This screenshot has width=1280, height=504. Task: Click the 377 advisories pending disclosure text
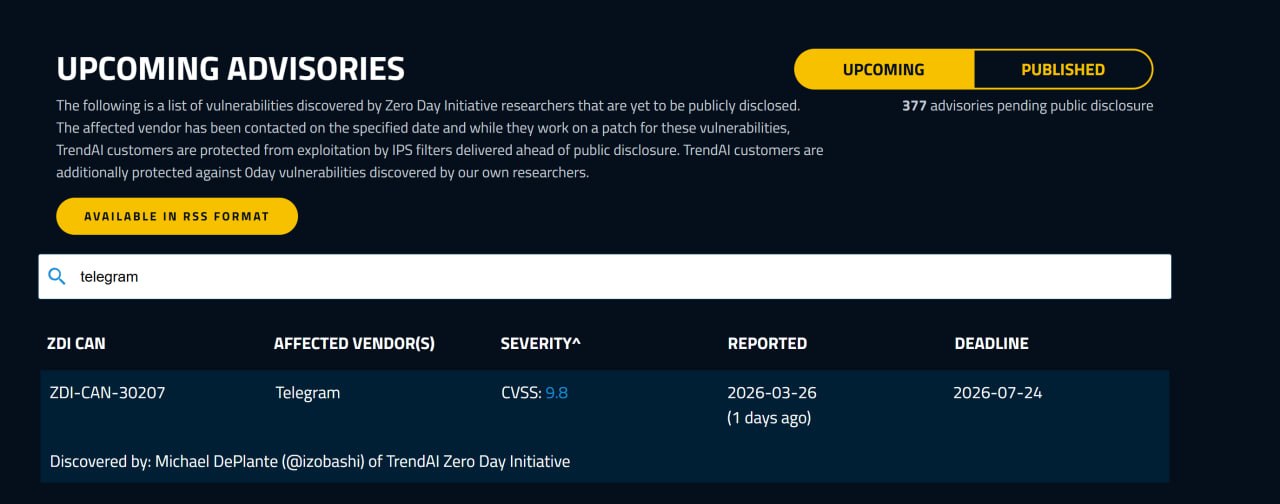pyautogui.click(x=1027, y=105)
